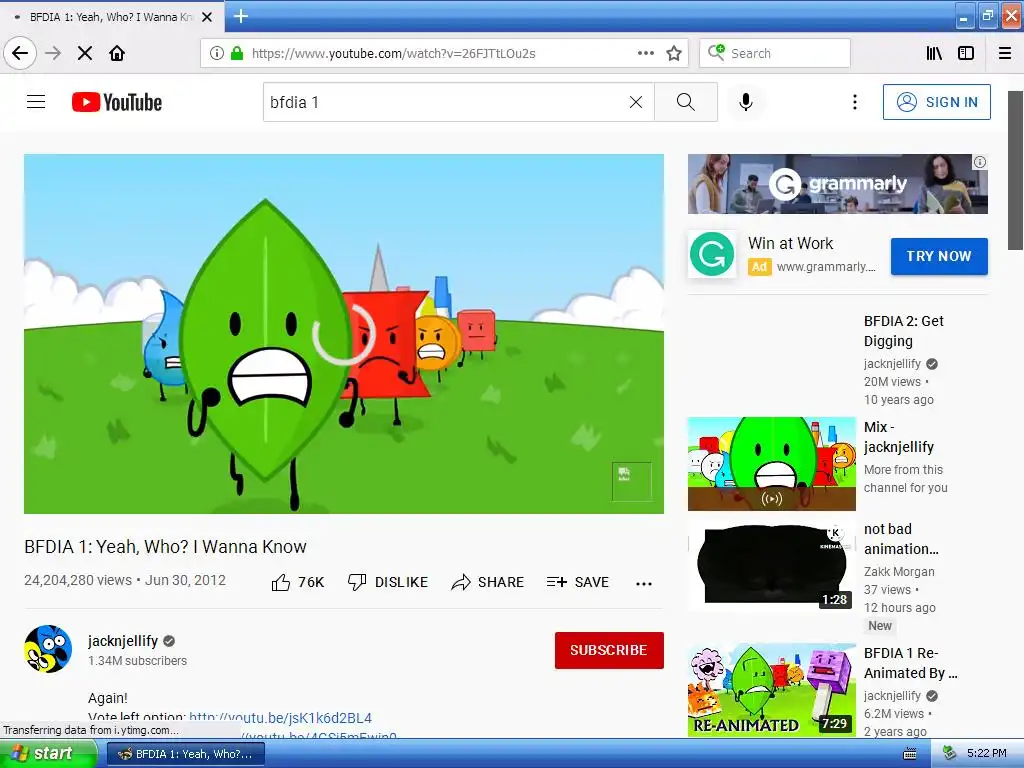Click TRY NOW on Grammarly ad
The height and width of the screenshot is (768, 1024).
pyautogui.click(x=938, y=256)
